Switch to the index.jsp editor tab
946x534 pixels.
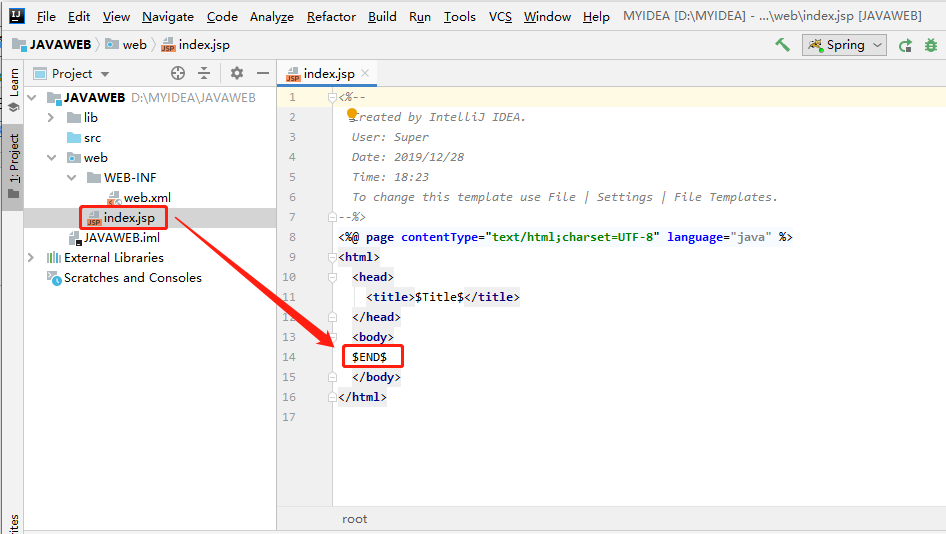click(328, 74)
